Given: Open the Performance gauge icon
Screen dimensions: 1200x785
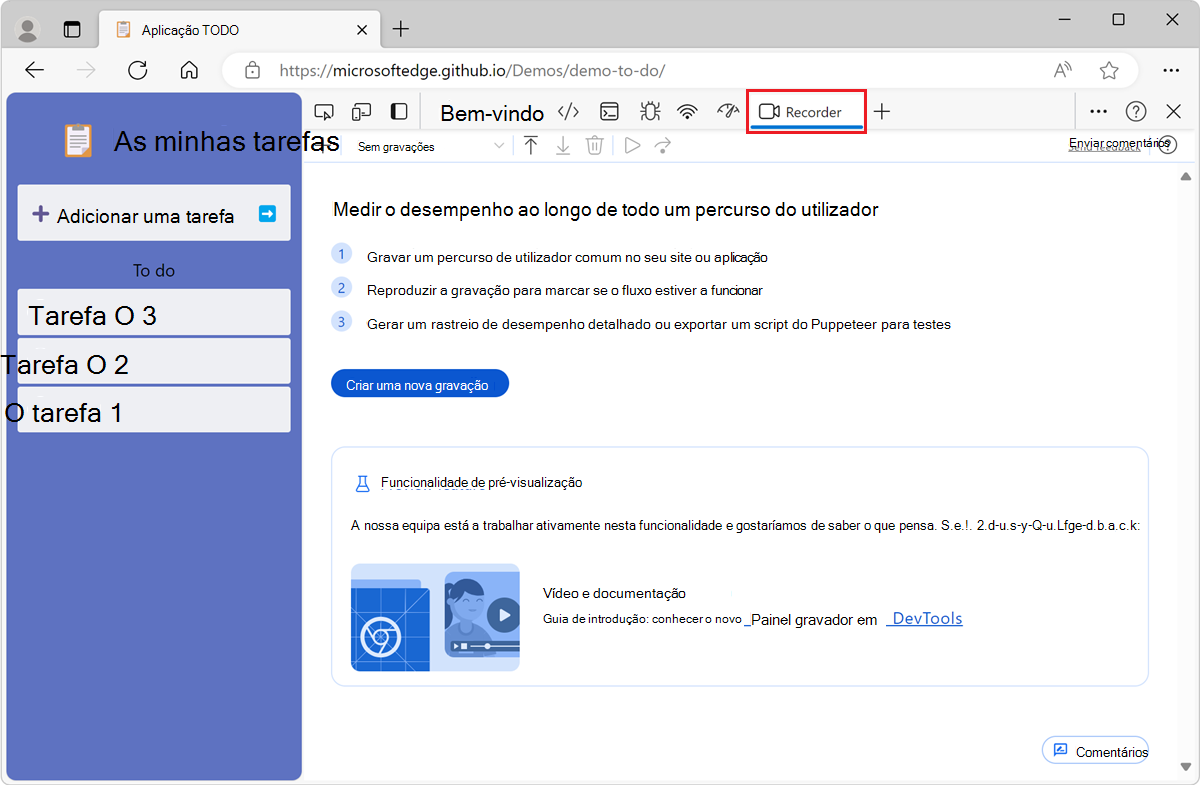Looking at the screenshot, I should pyautogui.click(x=726, y=111).
